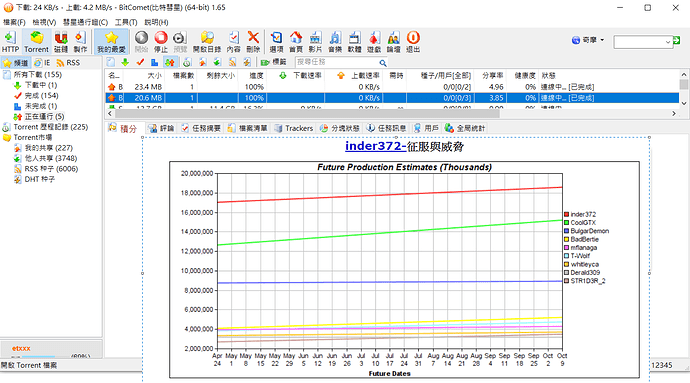Click the 退出 exit icon

[413, 42]
